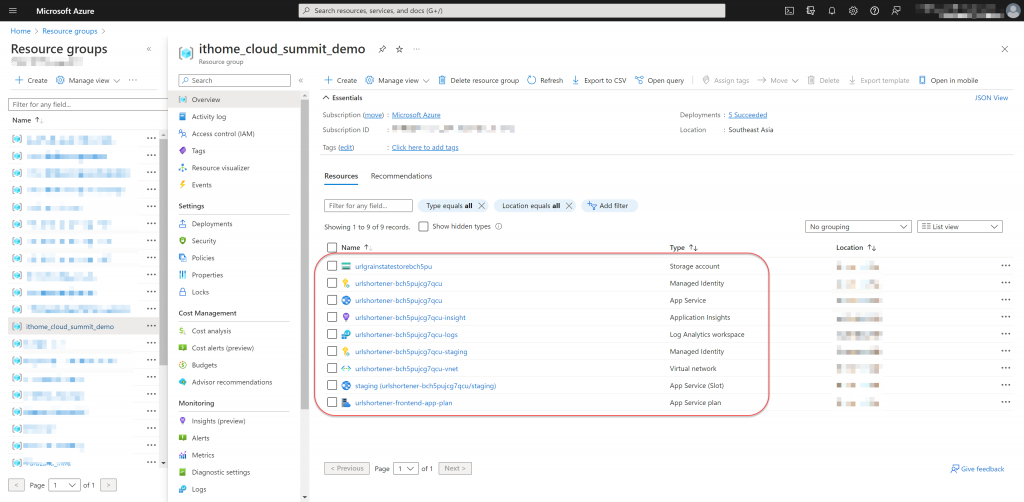The width and height of the screenshot is (1024, 502).
Task: Open the Resource groups pane page dropdown
Action: [65, 485]
